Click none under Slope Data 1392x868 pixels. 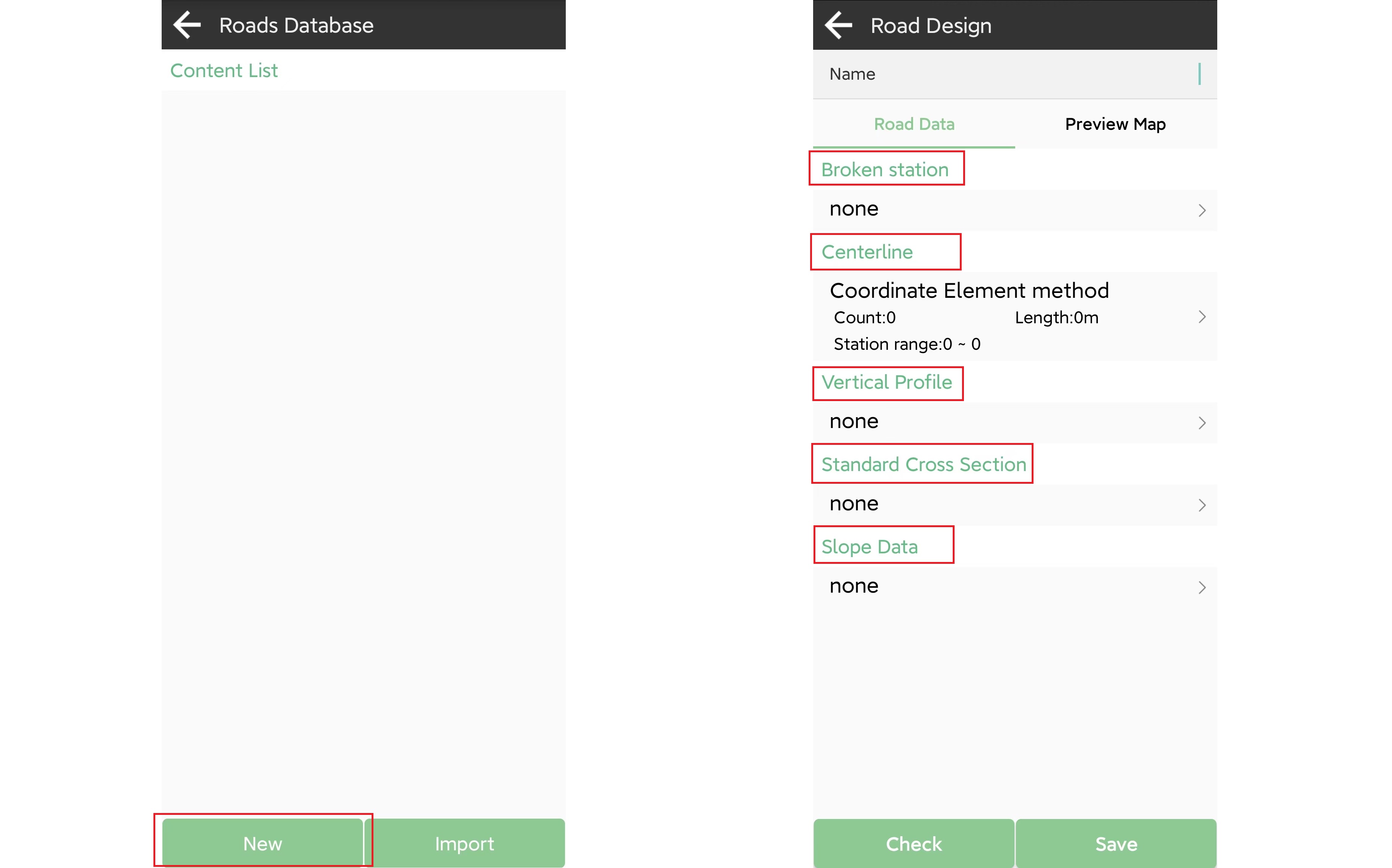(854, 586)
